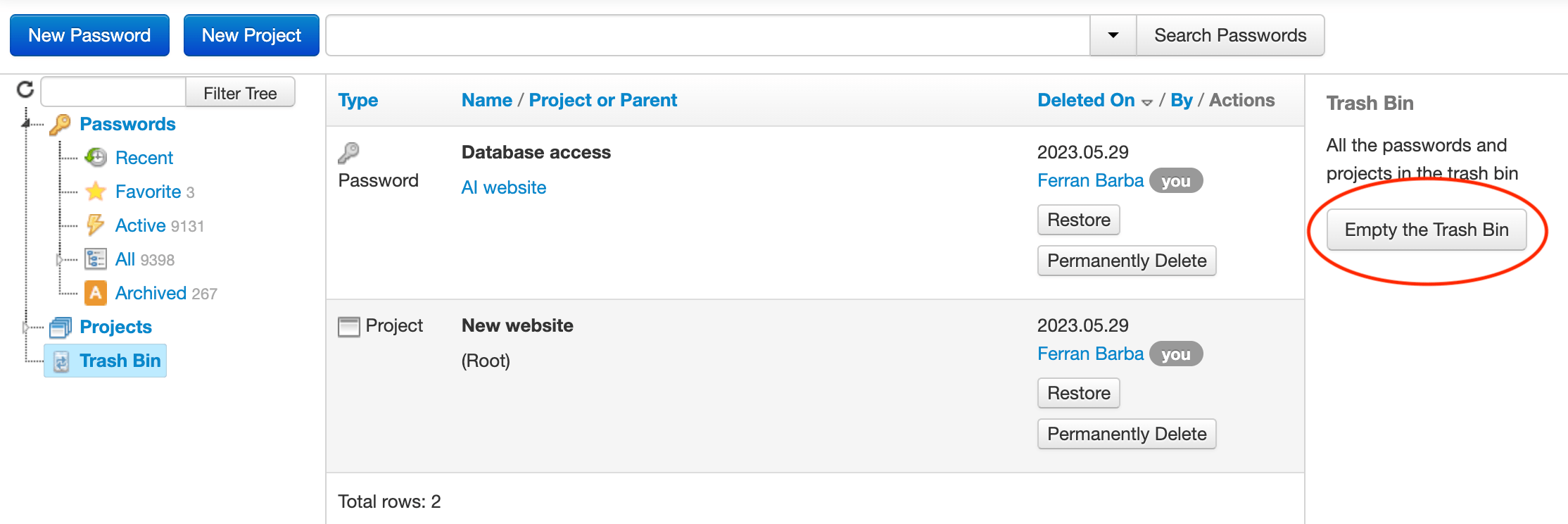Click the Trash Bin tree icon

coord(62,361)
